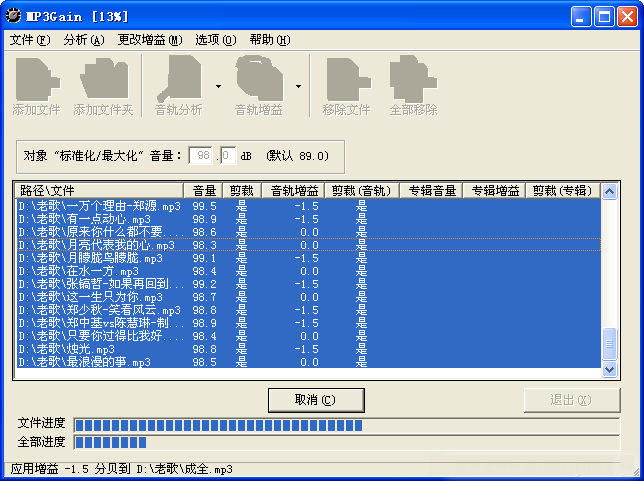This screenshot has height=481, width=644.
Task: Open the 文件(F) menu
Action: click(30, 40)
